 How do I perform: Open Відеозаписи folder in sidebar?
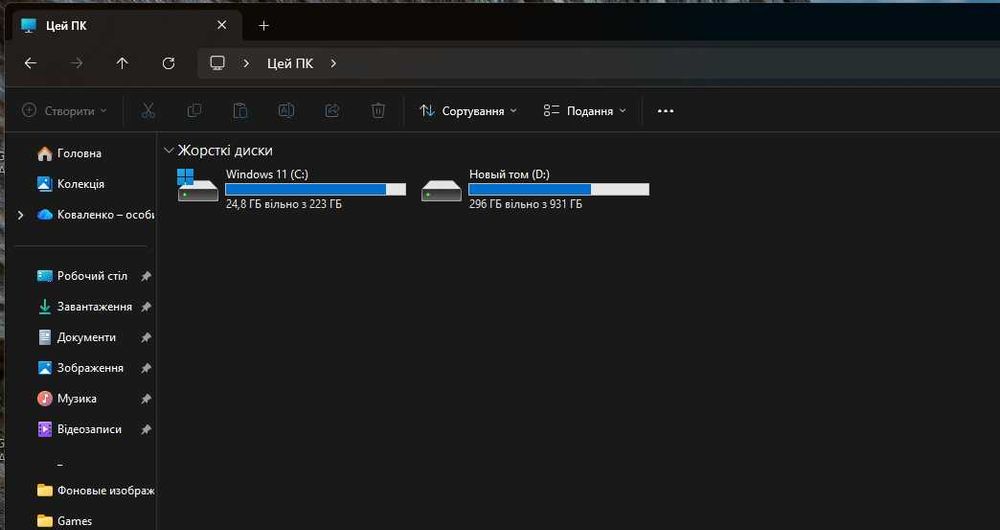tap(79, 429)
